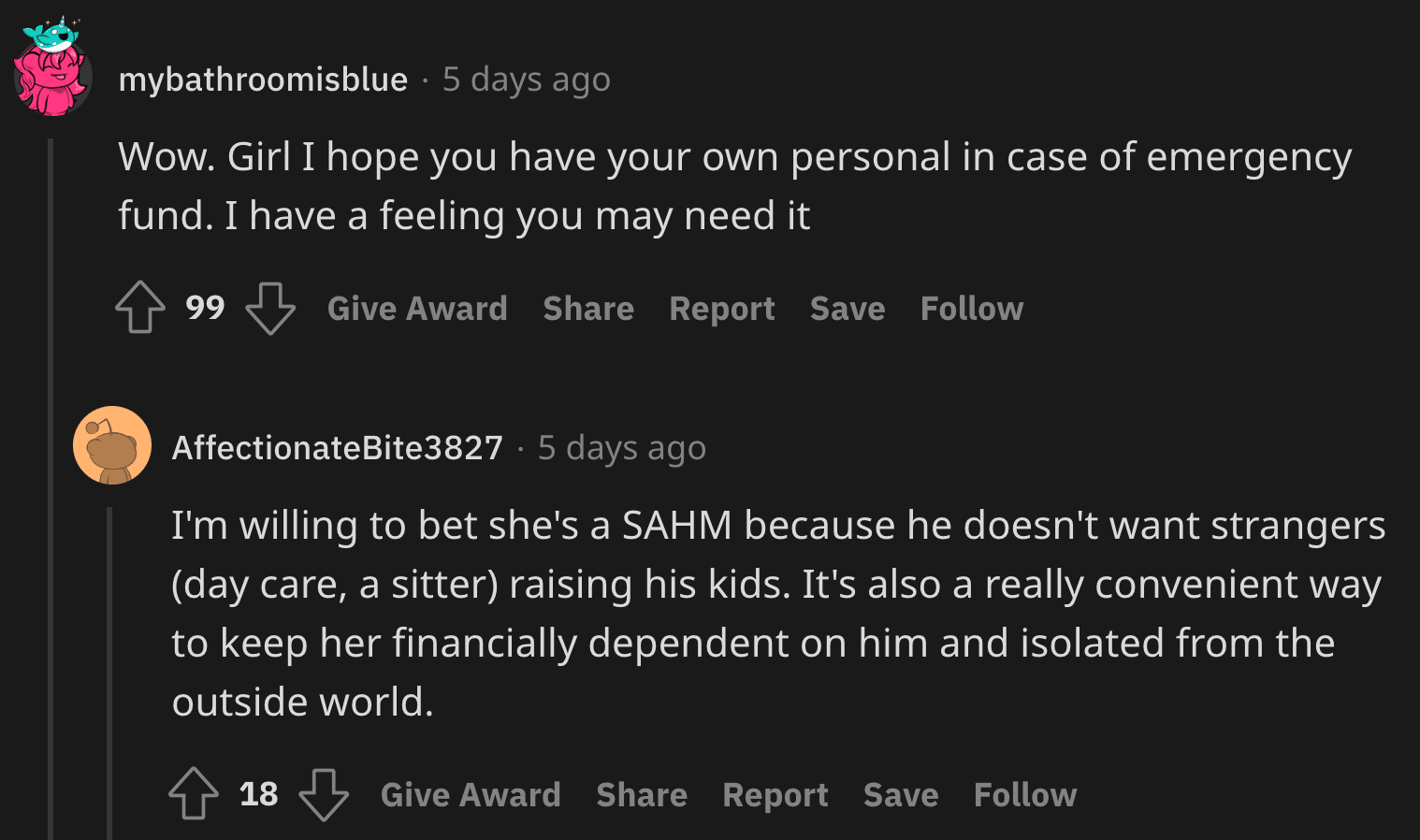Image resolution: width=1420 pixels, height=840 pixels.
Task: Share mybathroomisblue's comment
Action: pyautogui.click(x=588, y=309)
